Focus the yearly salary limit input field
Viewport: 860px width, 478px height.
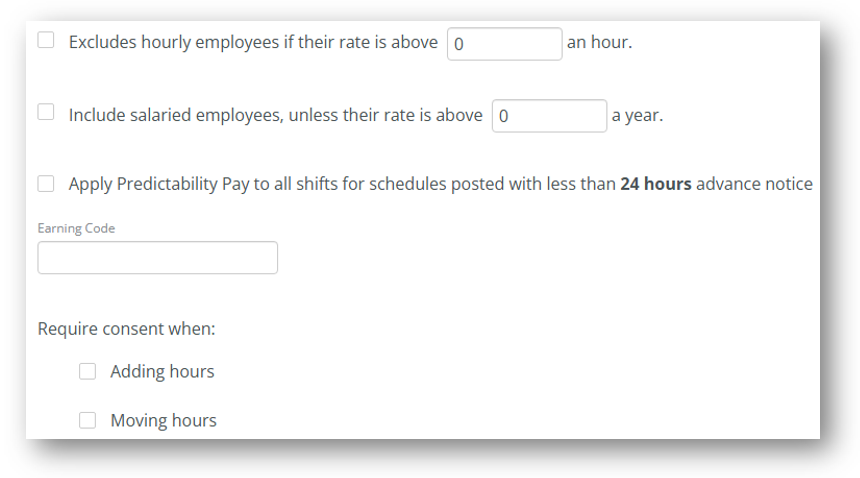point(549,116)
